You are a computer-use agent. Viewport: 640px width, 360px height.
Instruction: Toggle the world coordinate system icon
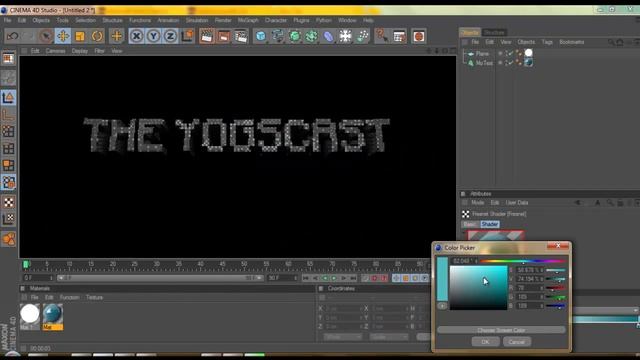tap(187, 36)
